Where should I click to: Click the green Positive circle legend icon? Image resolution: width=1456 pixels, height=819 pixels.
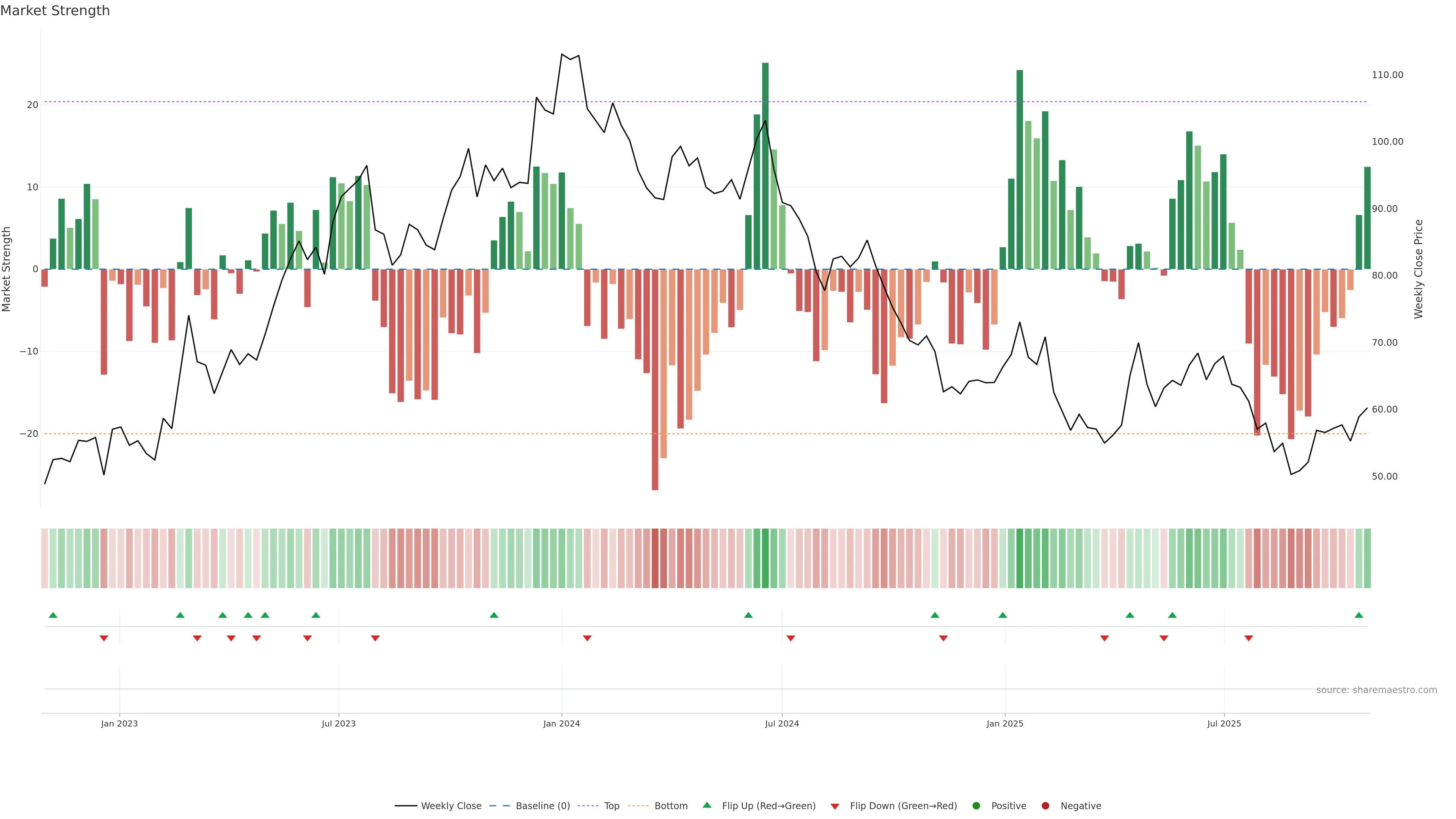976,806
